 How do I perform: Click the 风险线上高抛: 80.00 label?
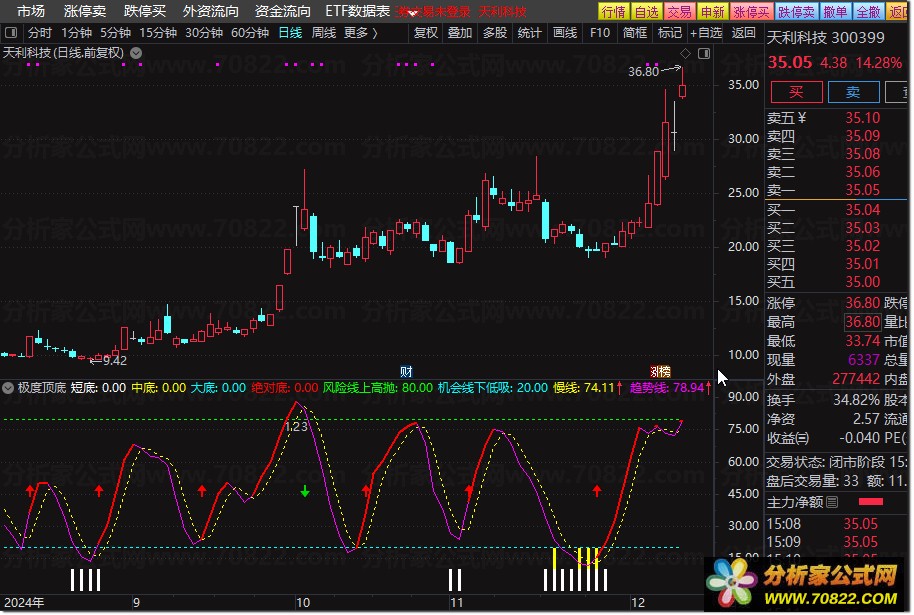pyautogui.click(x=378, y=388)
